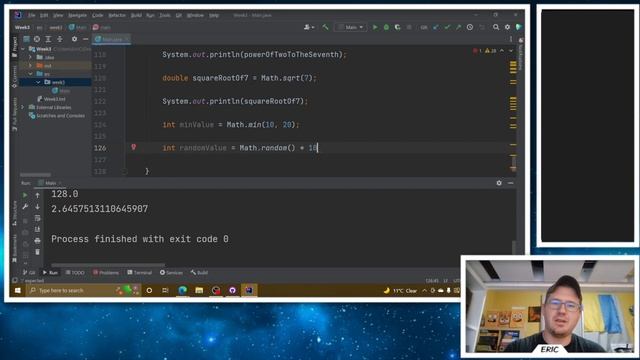Hide the Run panel with minus icon

pos(510,183)
